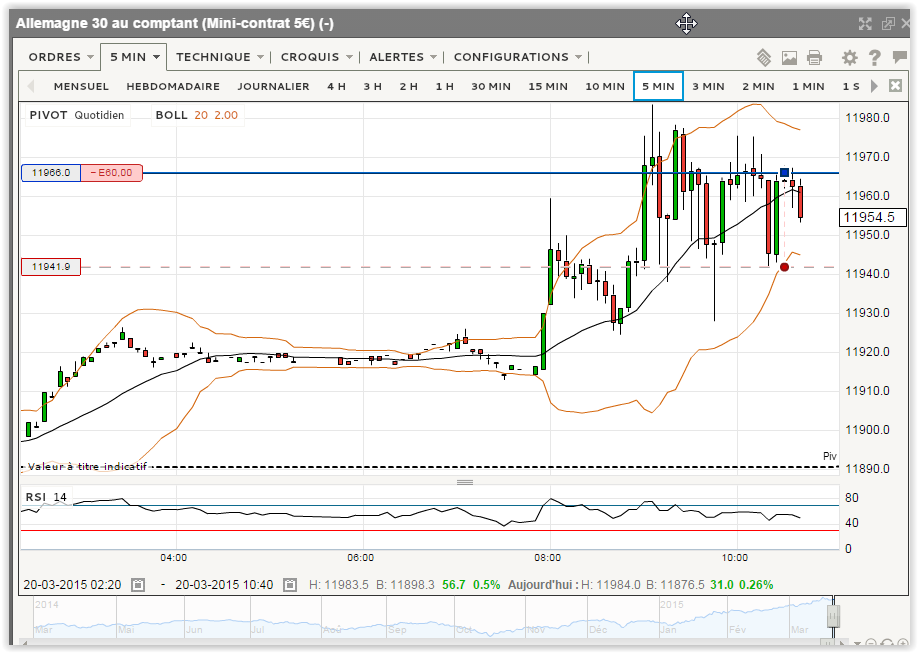Select the 1 MIN timeframe
Image resolution: width=918 pixels, height=653 pixels.
(809, 86)
